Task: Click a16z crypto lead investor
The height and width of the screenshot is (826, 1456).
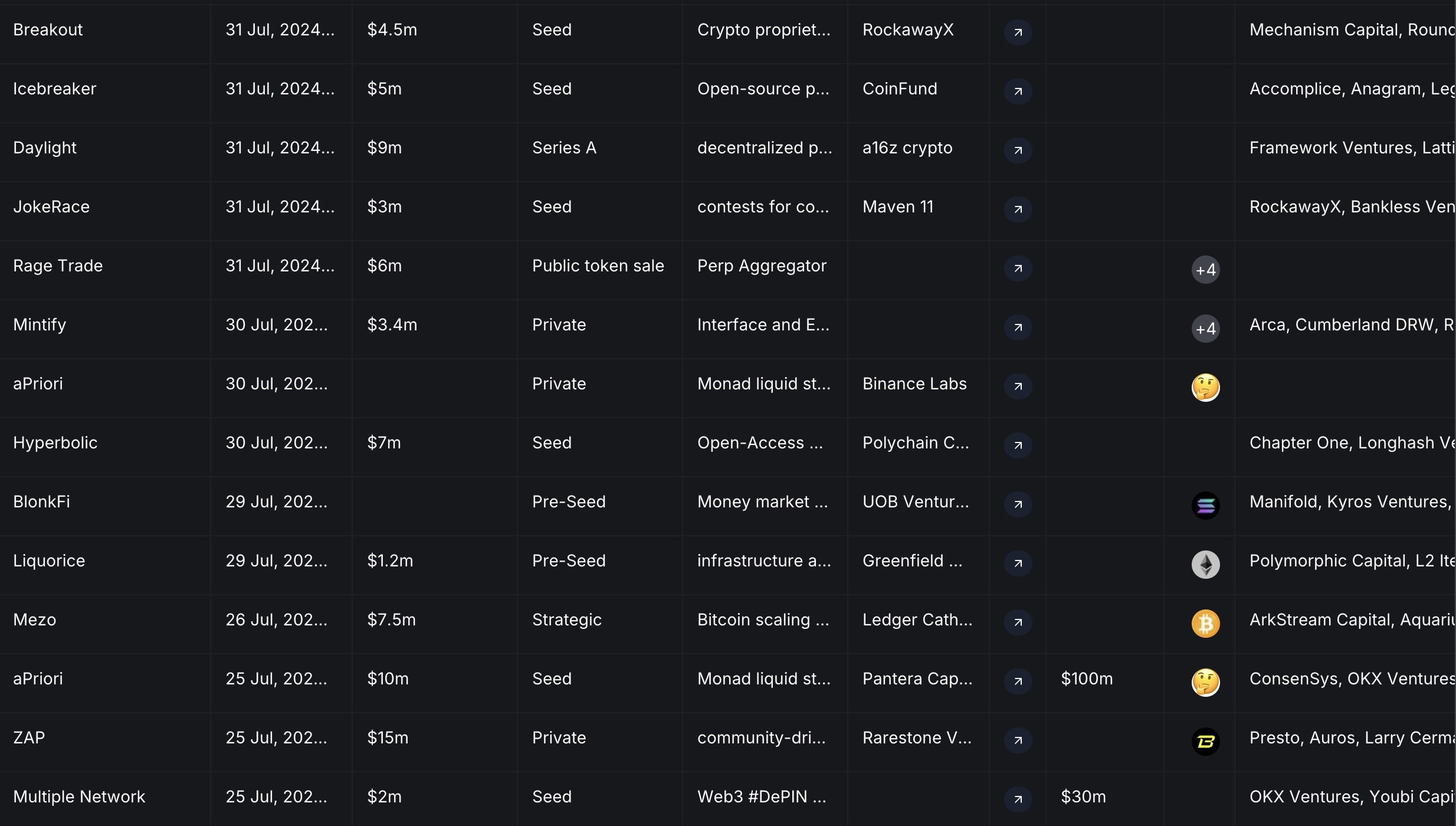Action: (x=907, y=147)
